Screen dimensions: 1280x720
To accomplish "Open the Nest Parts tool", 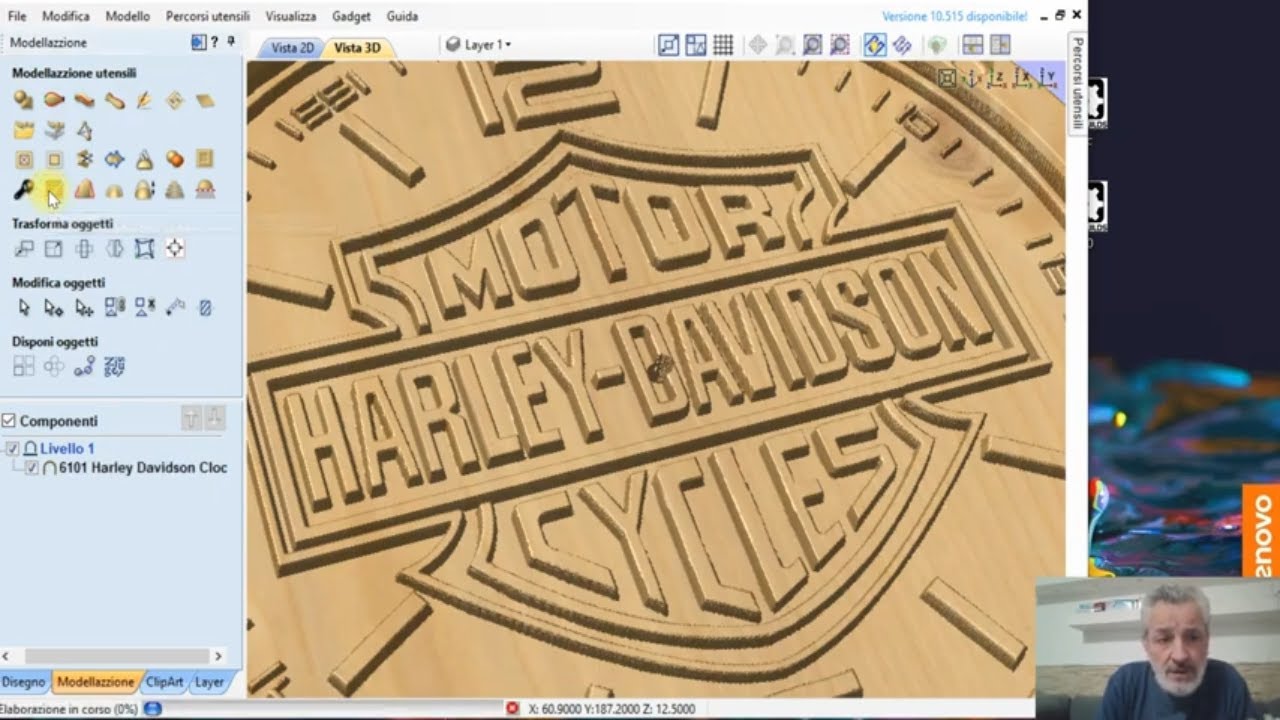I will (x=114, y=367).
